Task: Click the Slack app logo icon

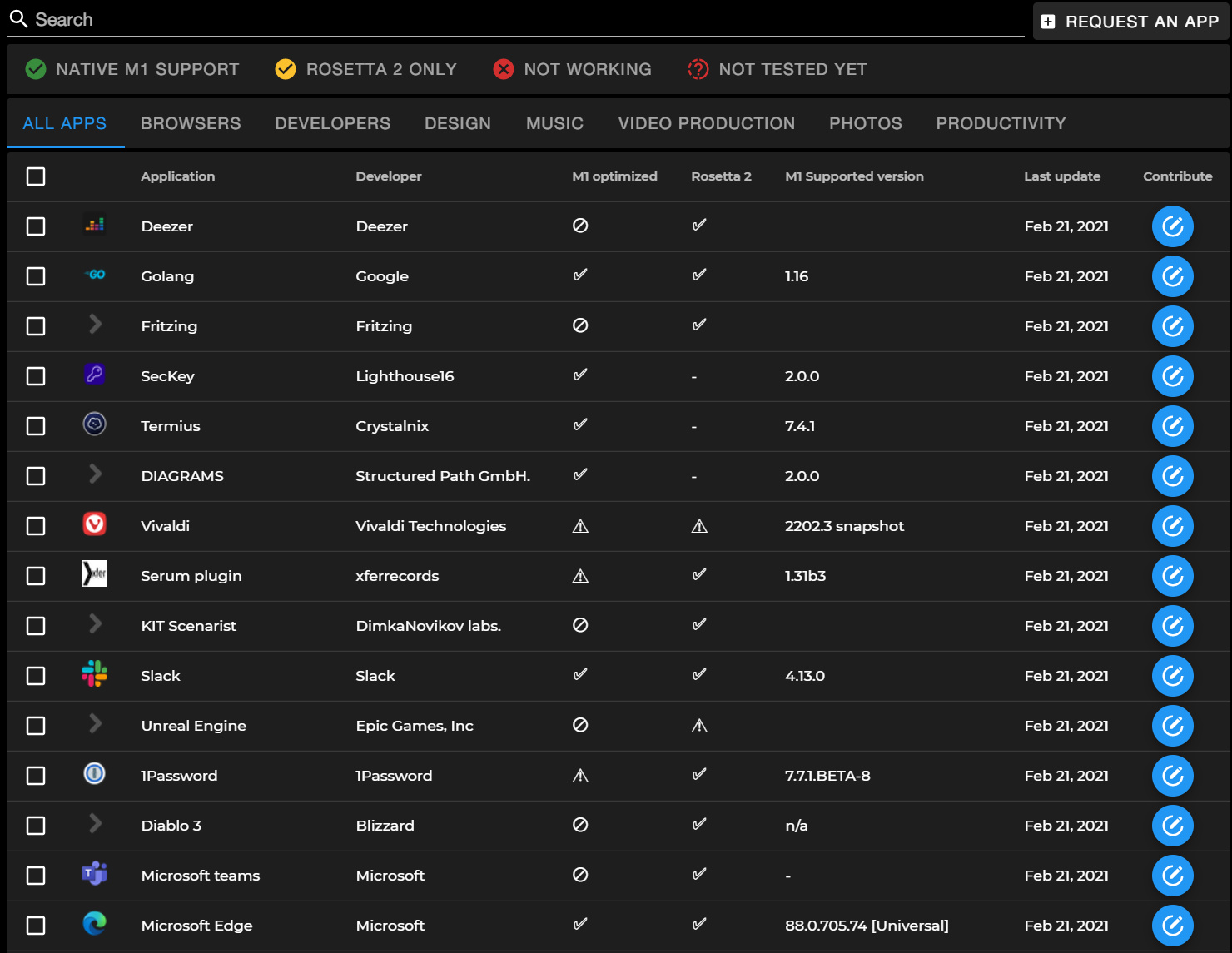Action: [95, 674]
